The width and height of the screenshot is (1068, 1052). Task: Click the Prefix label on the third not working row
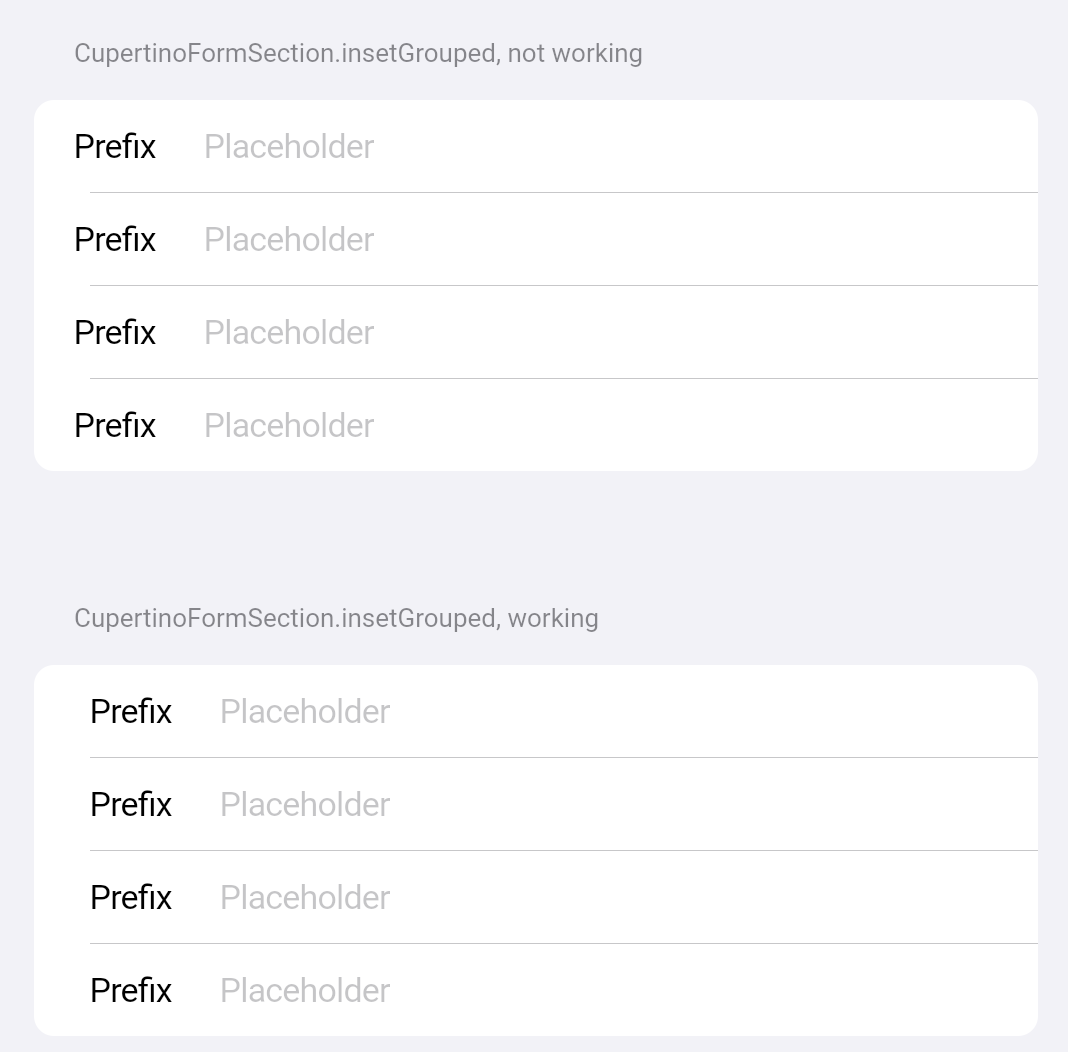point(114,332)
